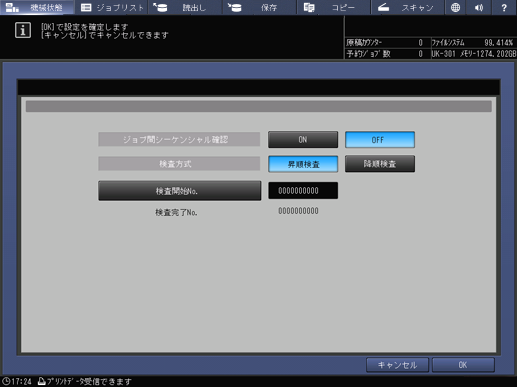The width and height of the screenshot is (517, 387).
Task: Click the 予約ジョブ数 row
Action: click(387, 54)
